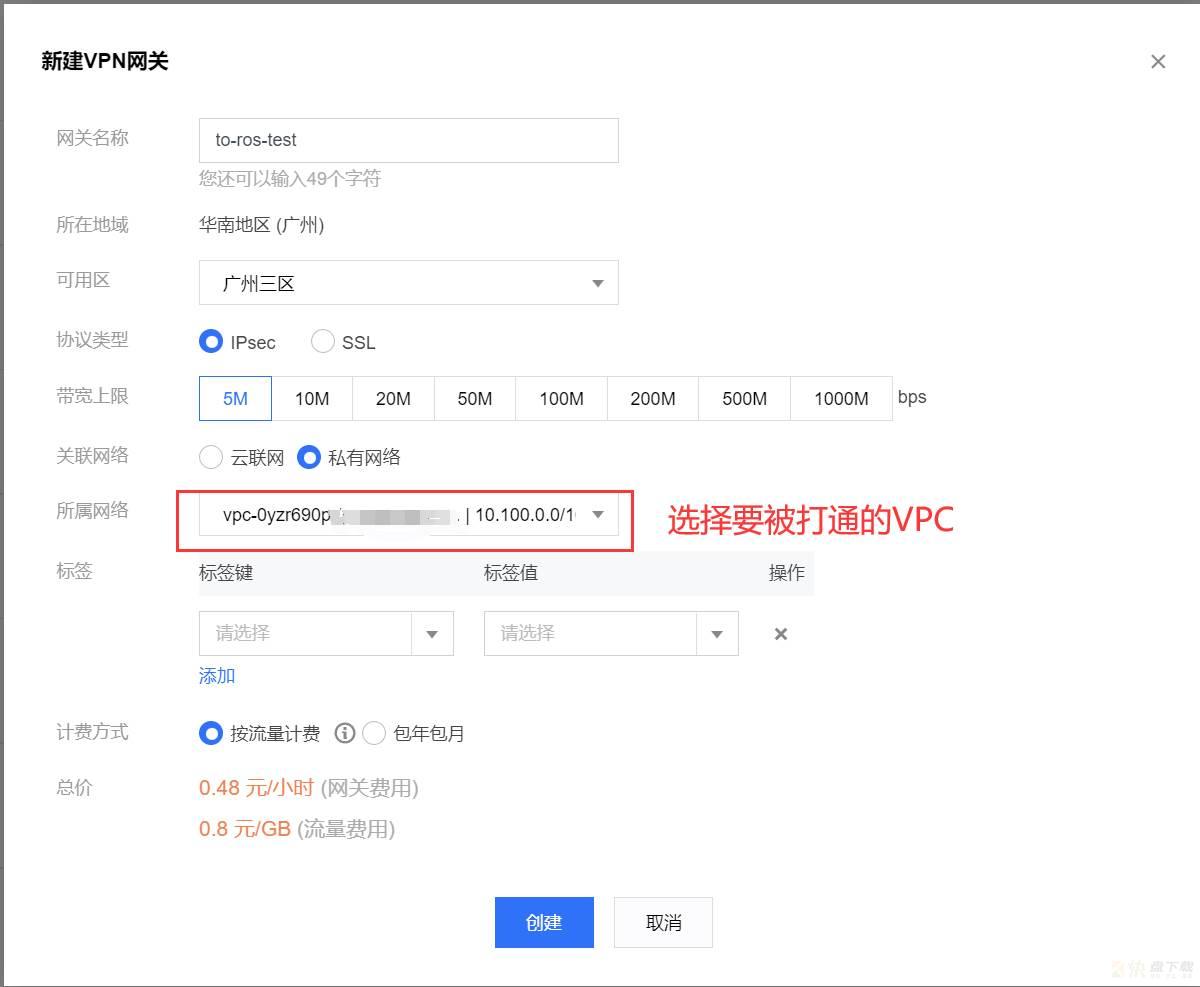1200x987 pixels.
Task: Choose 1000M bandwidth limit
Action: tap(841, 398)
